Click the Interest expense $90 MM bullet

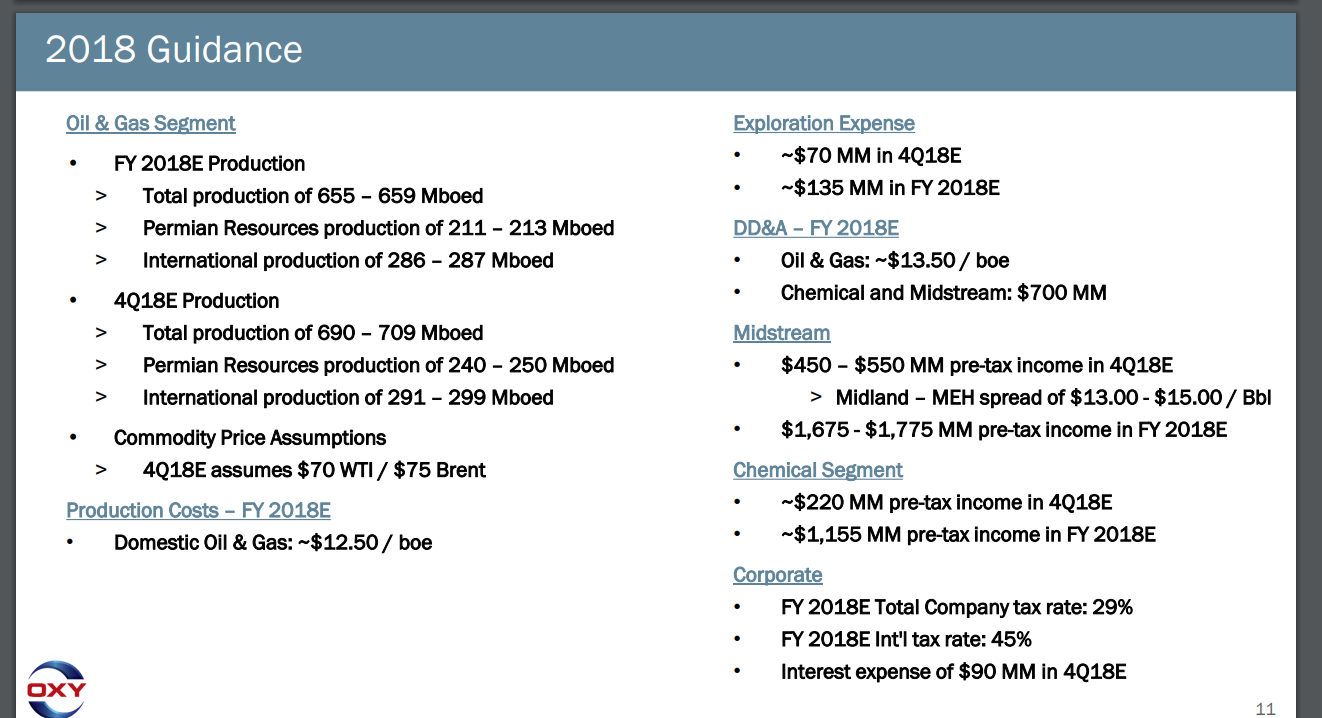tap(953, 671)
